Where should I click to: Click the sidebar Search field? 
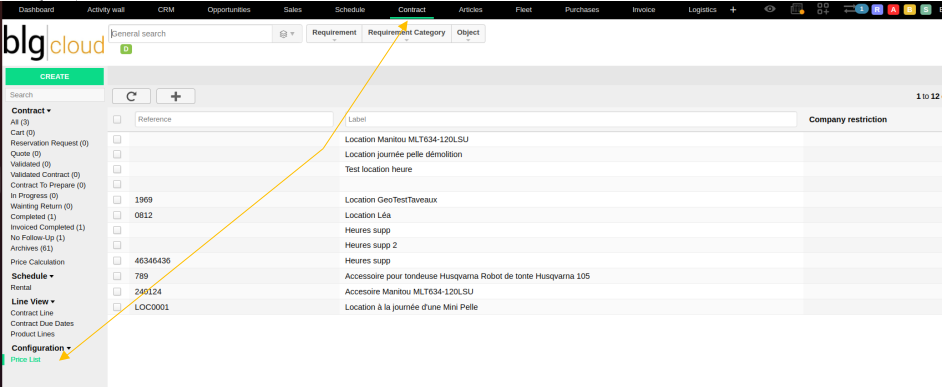click(55, 95)
